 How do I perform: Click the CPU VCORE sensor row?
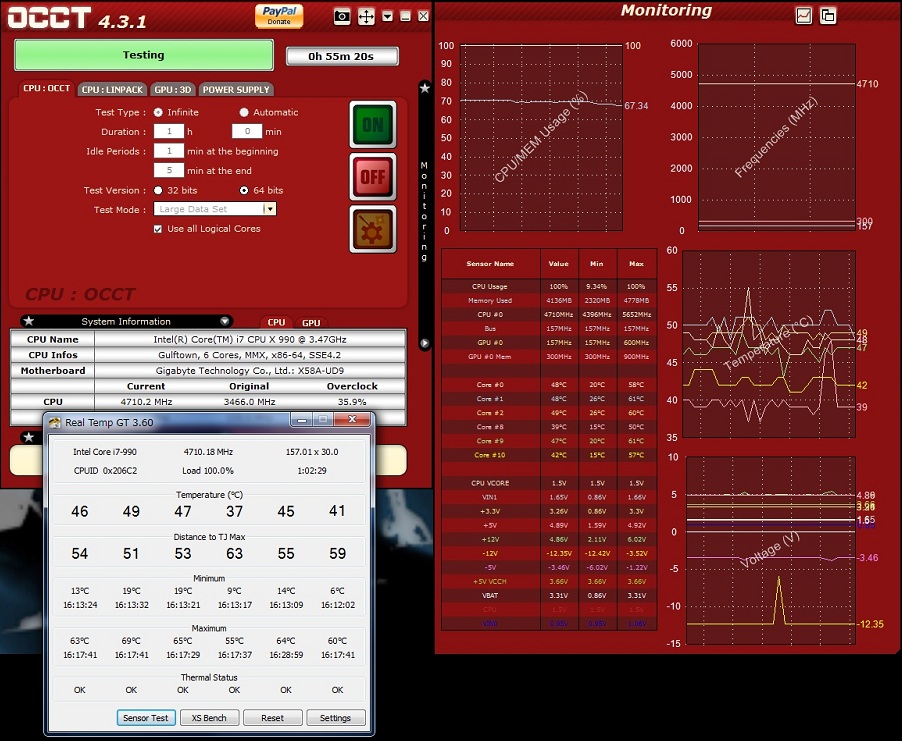click(549, 483)
